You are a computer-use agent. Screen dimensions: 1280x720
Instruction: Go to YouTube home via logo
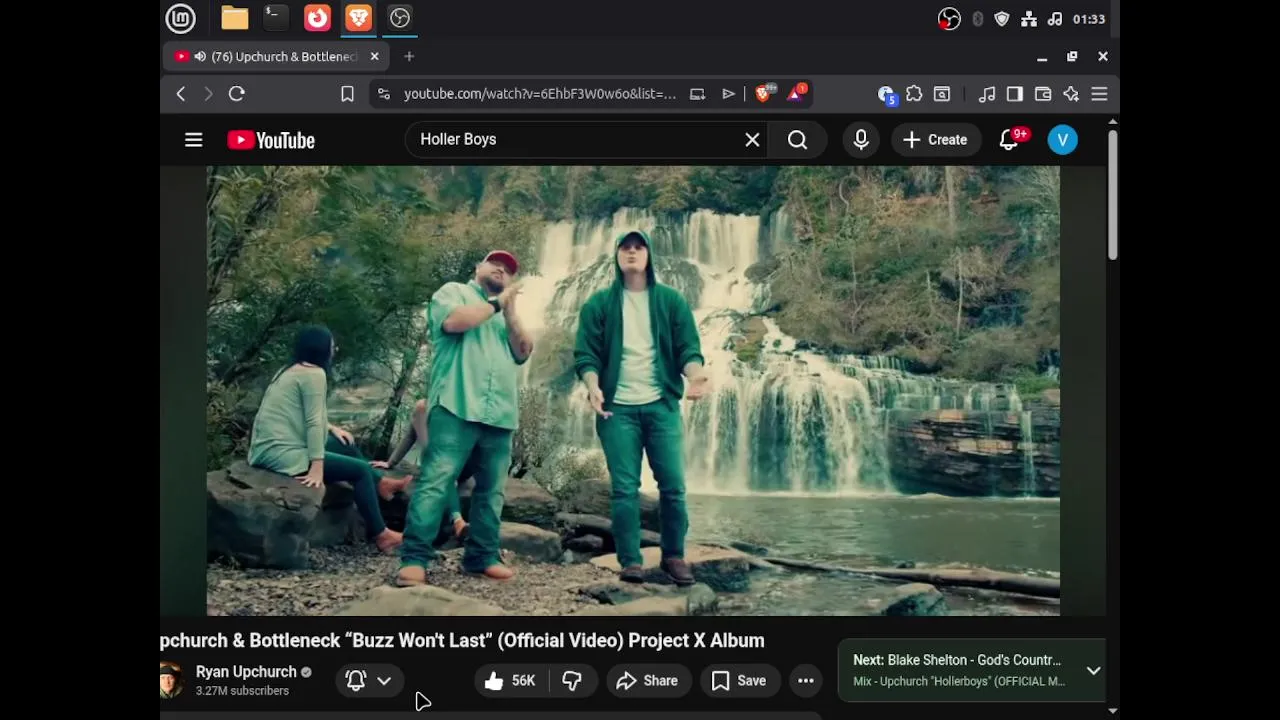coord(271,140)
